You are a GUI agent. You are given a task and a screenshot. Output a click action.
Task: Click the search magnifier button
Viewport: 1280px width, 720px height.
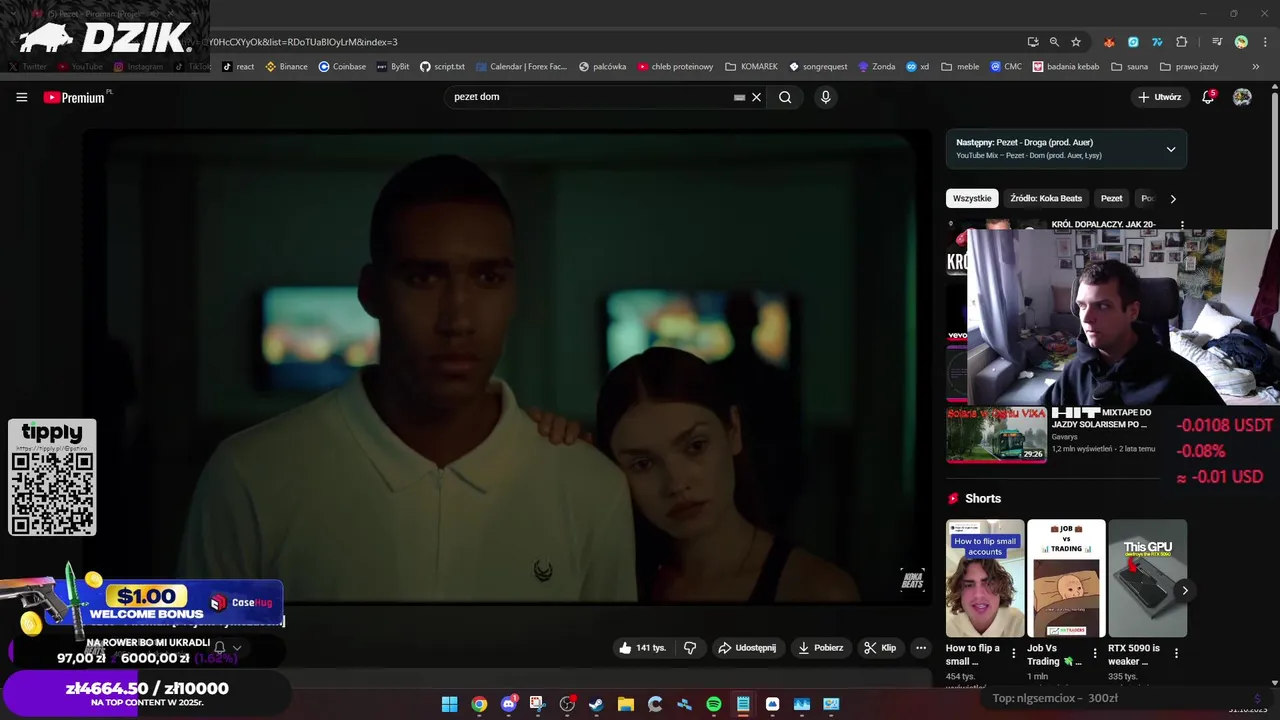tap(785, 97)
